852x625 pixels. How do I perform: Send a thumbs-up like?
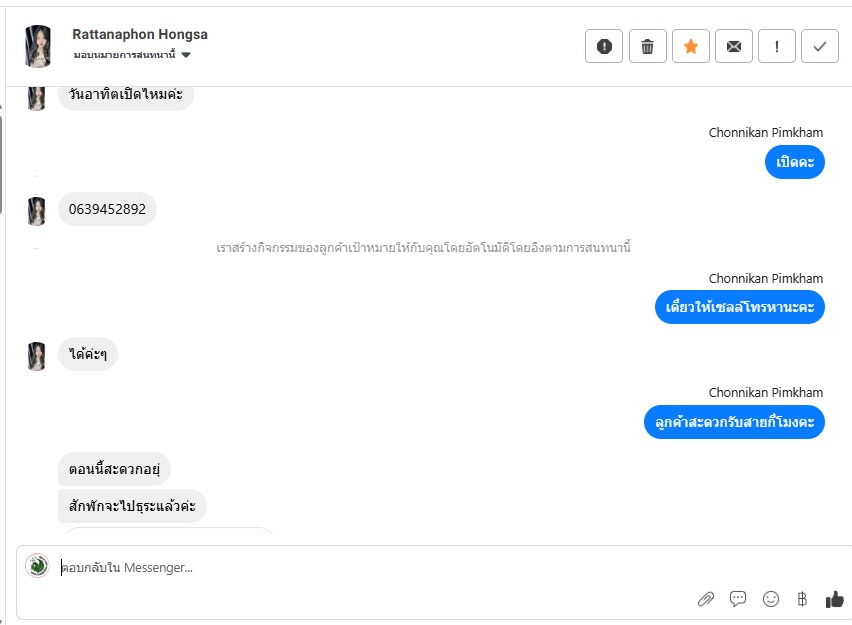[x=834, y=599]
